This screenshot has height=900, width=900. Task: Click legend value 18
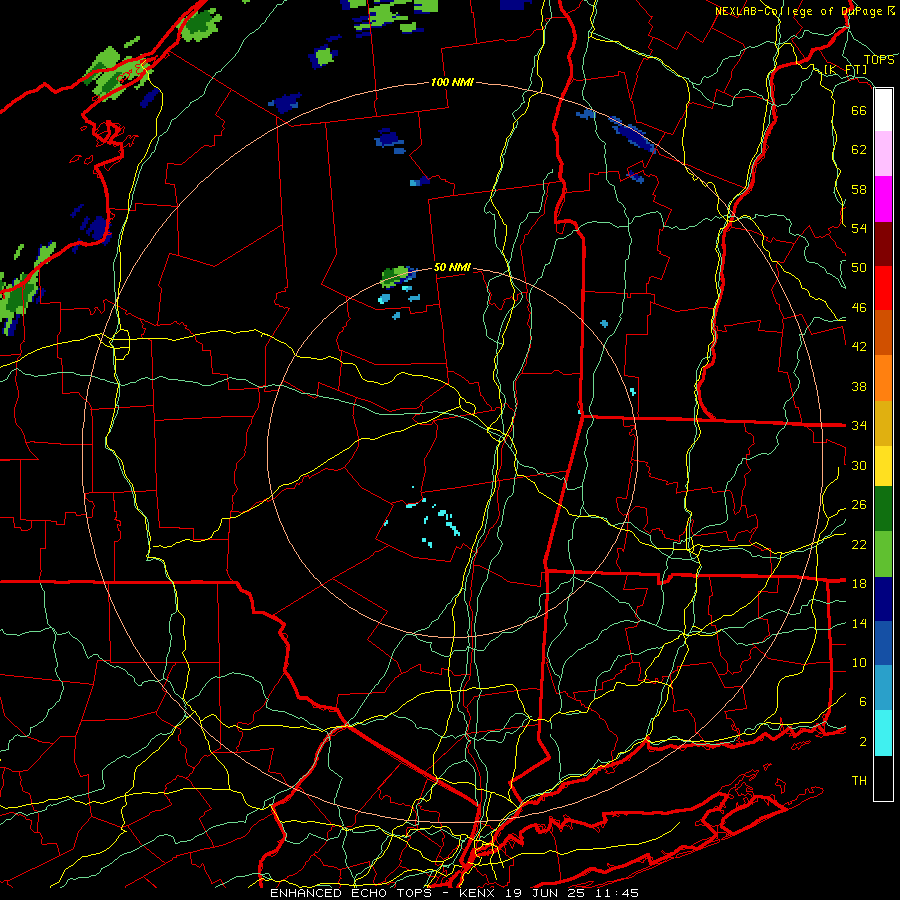coord(859,584)
